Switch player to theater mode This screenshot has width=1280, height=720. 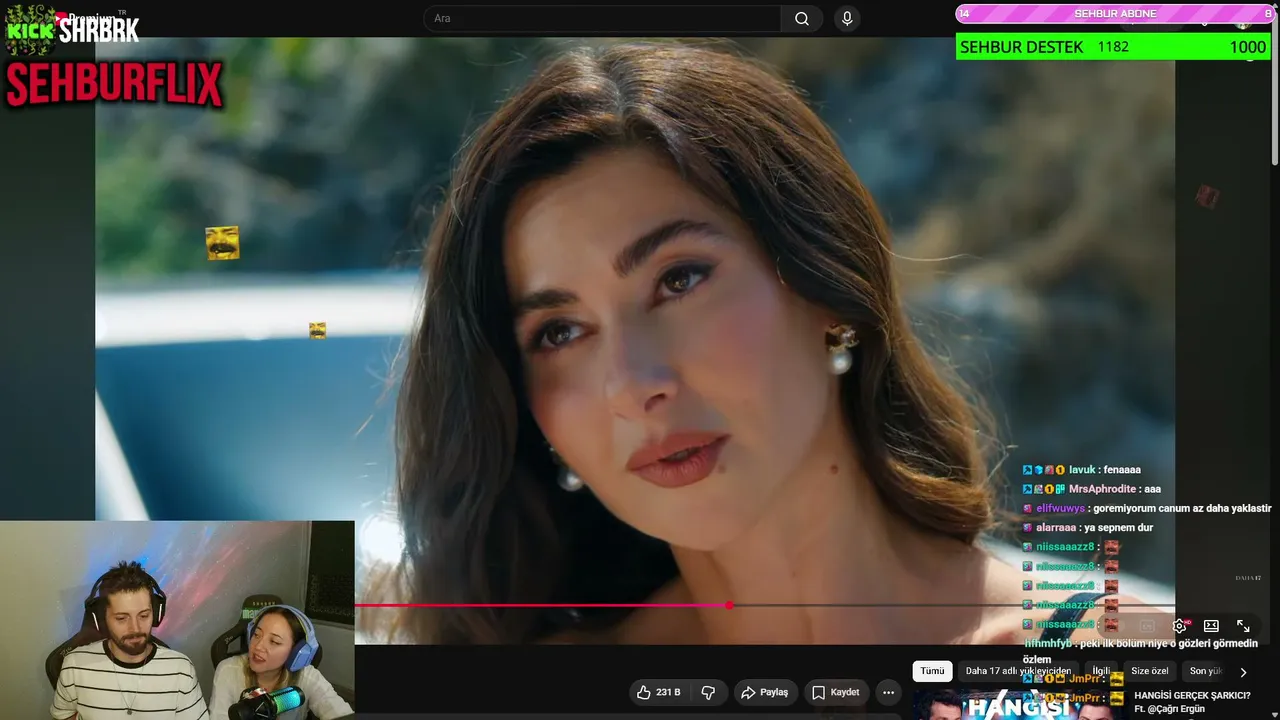pos(1211,626)
